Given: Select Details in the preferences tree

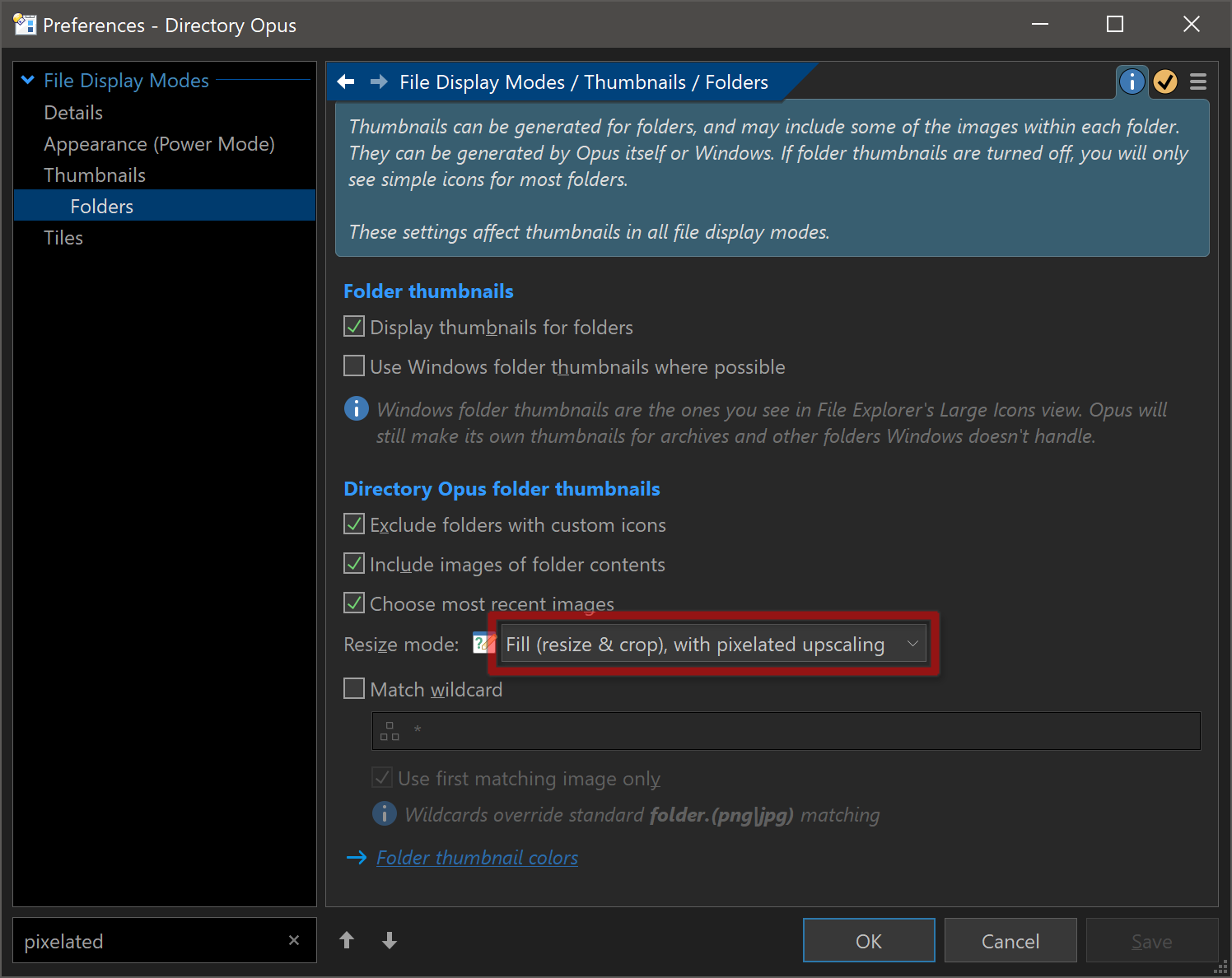Looking at the screenshot, I should (73, 113).
